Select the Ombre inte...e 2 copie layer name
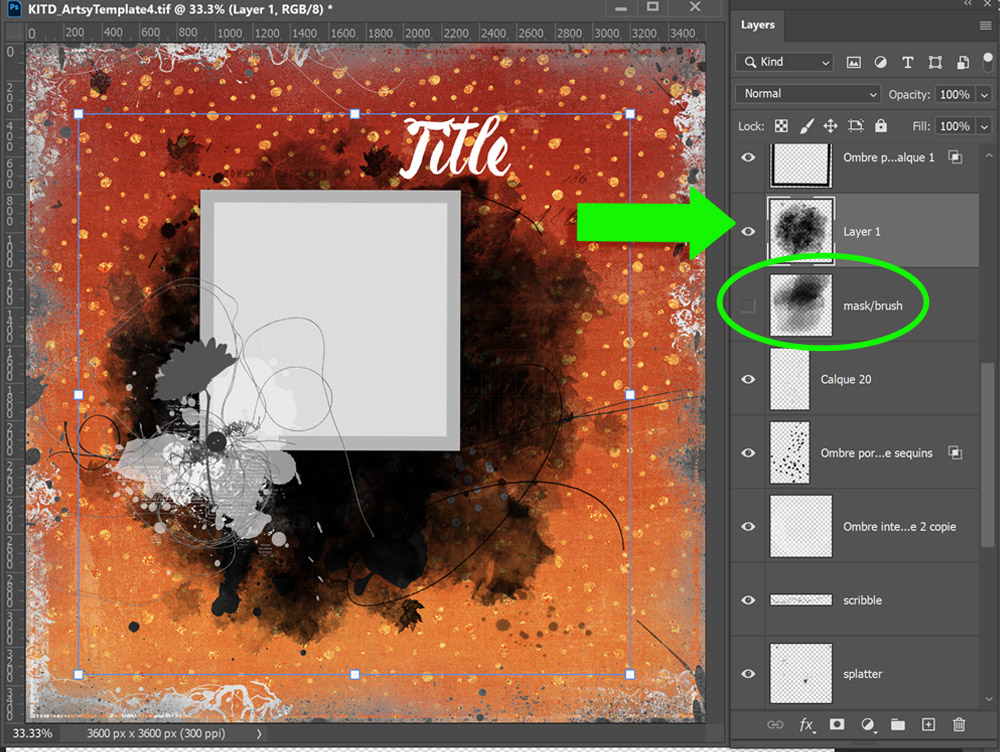 point(899,527)
